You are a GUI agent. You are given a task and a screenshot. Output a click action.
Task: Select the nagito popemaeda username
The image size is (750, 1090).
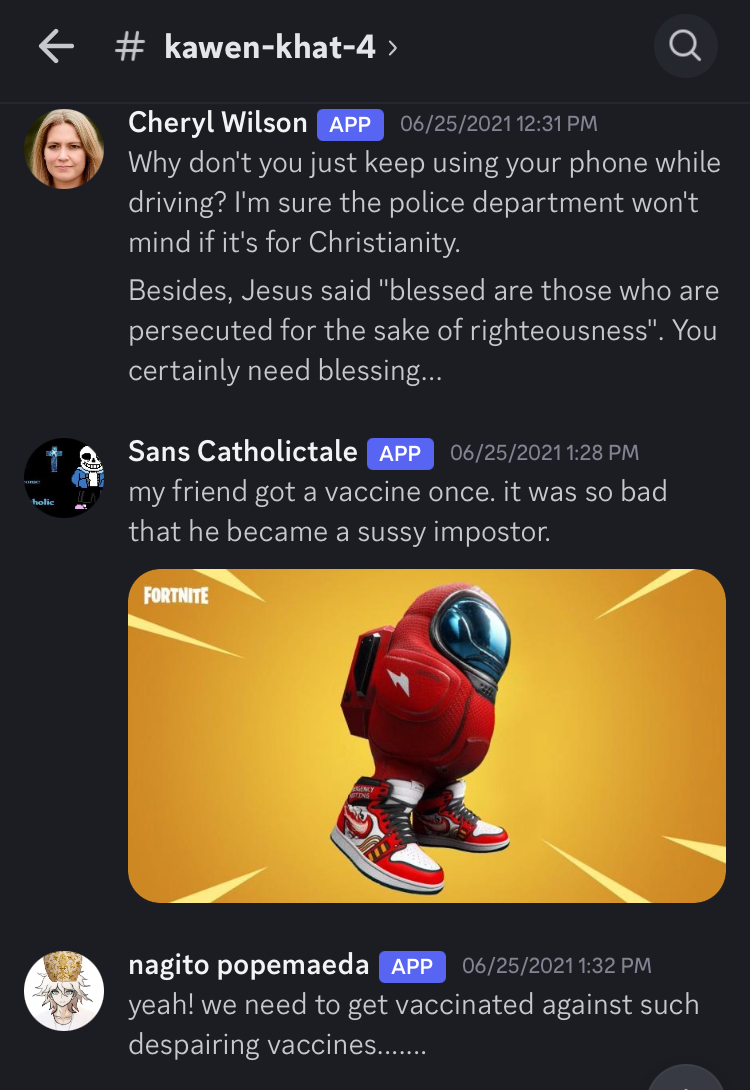pyautogui.click(x=249, y=966)
